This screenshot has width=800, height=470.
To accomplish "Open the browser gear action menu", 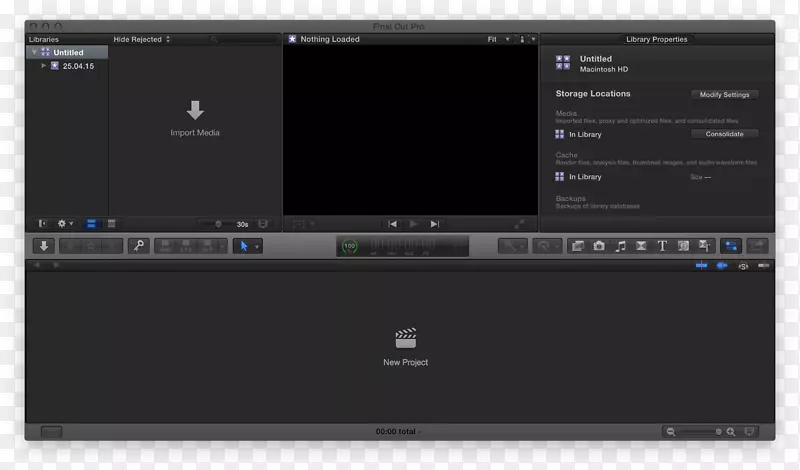I will click(65, 224).
